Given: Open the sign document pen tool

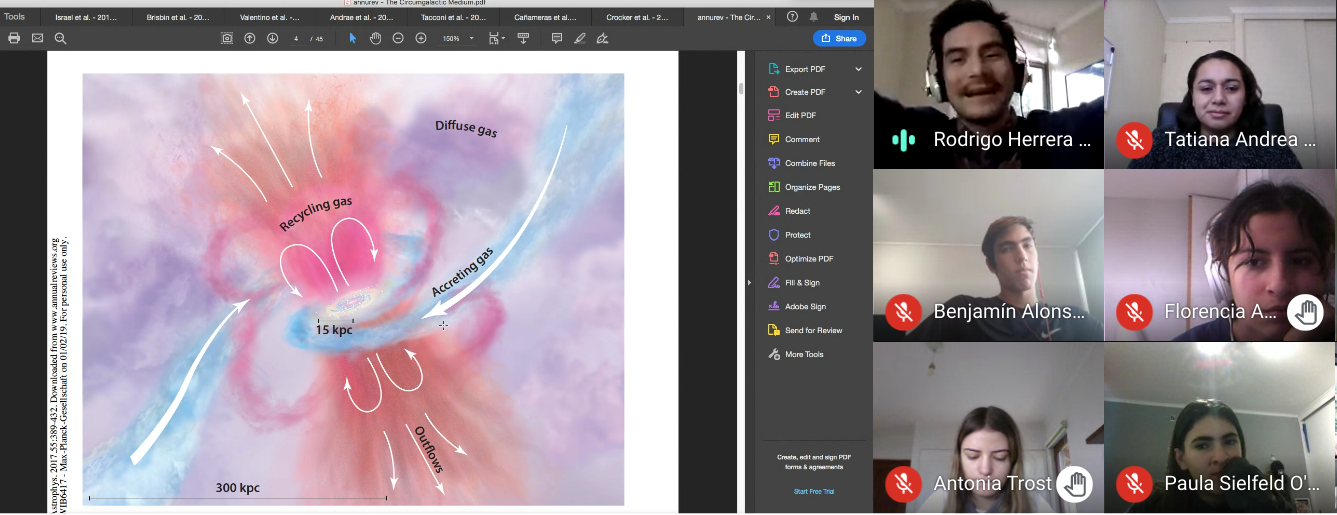Looking at the screenshot, I should coord(602,38).
